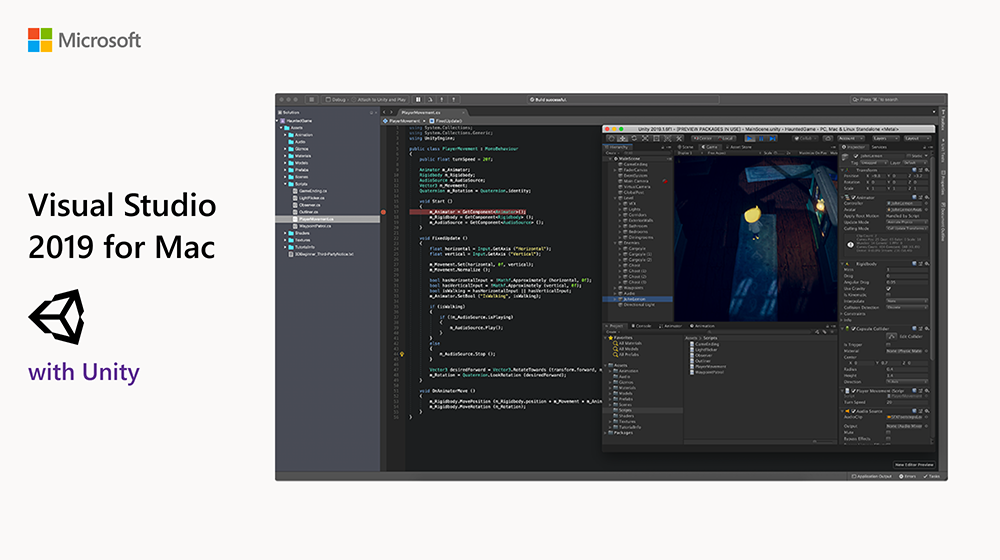Click the breakpoint marker beside the Start method
This screenshot has height=560, width=1000.
[383, 212]
